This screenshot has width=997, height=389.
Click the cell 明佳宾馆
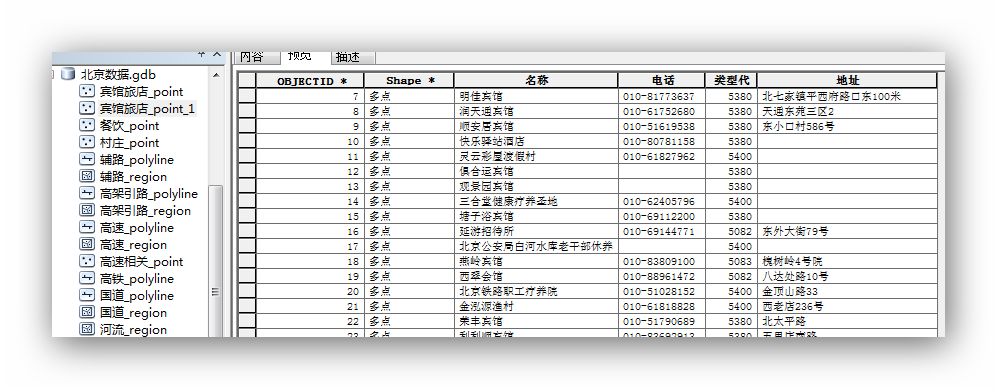536,97
